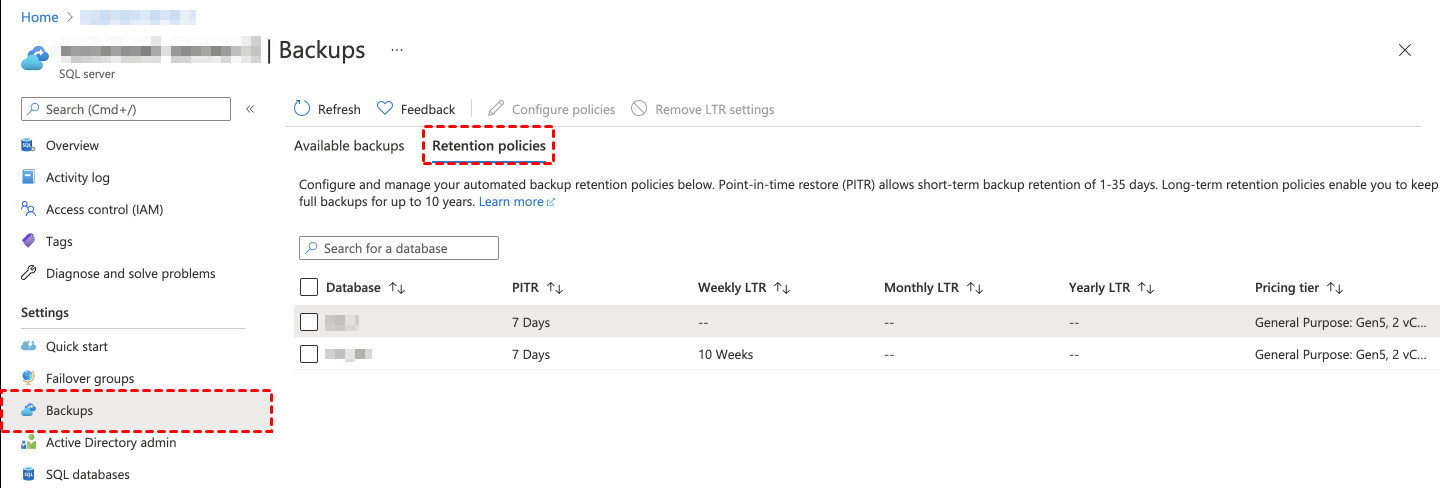Open the Activity log icon
This screenshot has width=1440, height=488.
28,177
